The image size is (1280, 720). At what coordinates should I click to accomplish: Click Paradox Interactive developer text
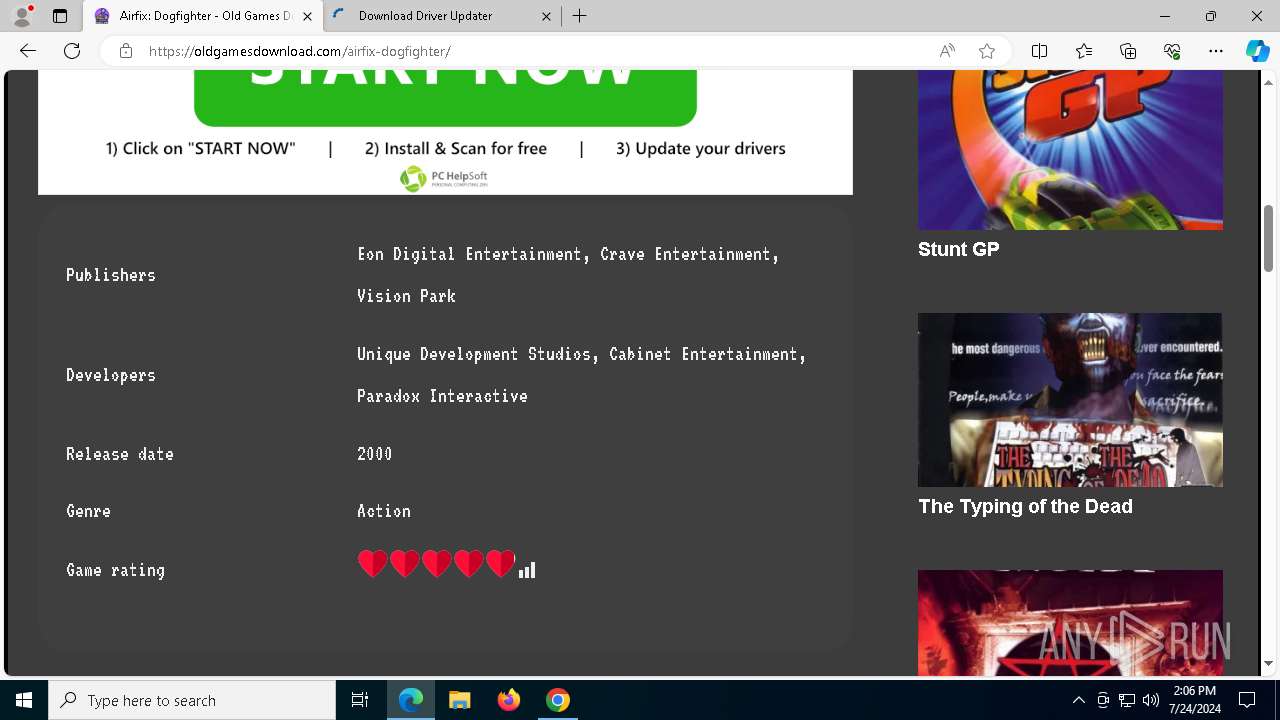[442, 396]
